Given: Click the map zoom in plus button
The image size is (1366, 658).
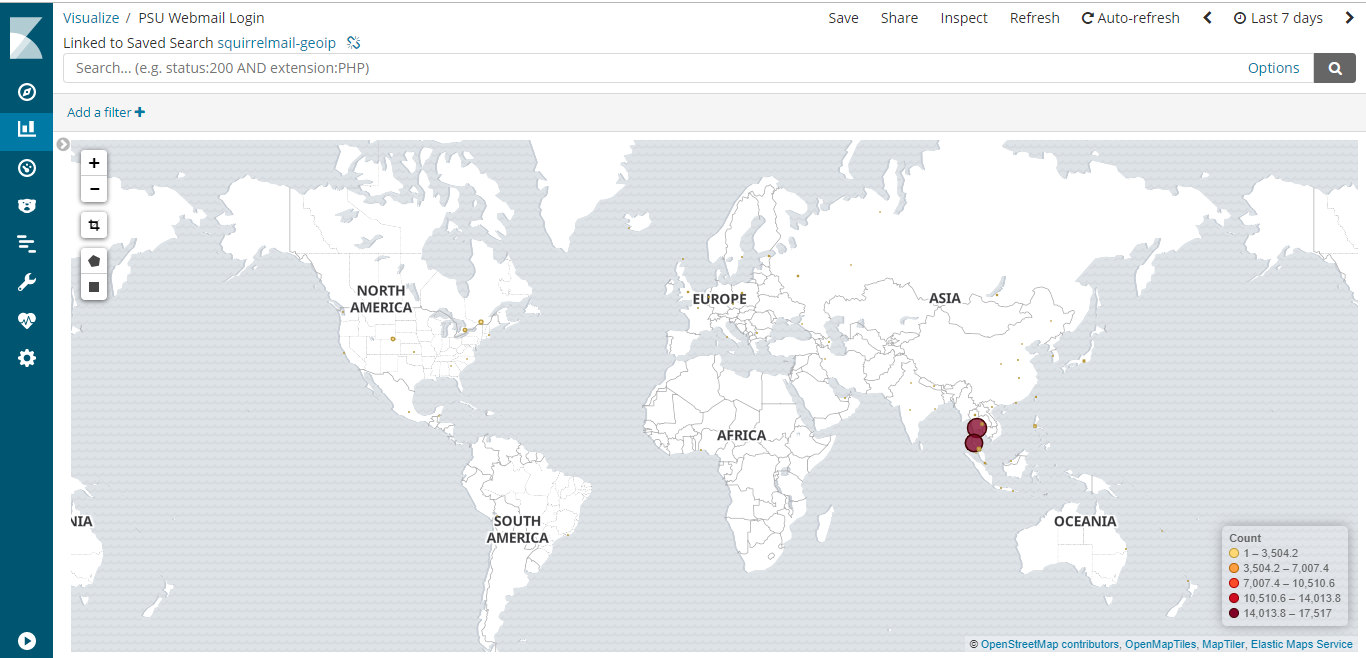Looking at the screenshot, I should [94, 163].
